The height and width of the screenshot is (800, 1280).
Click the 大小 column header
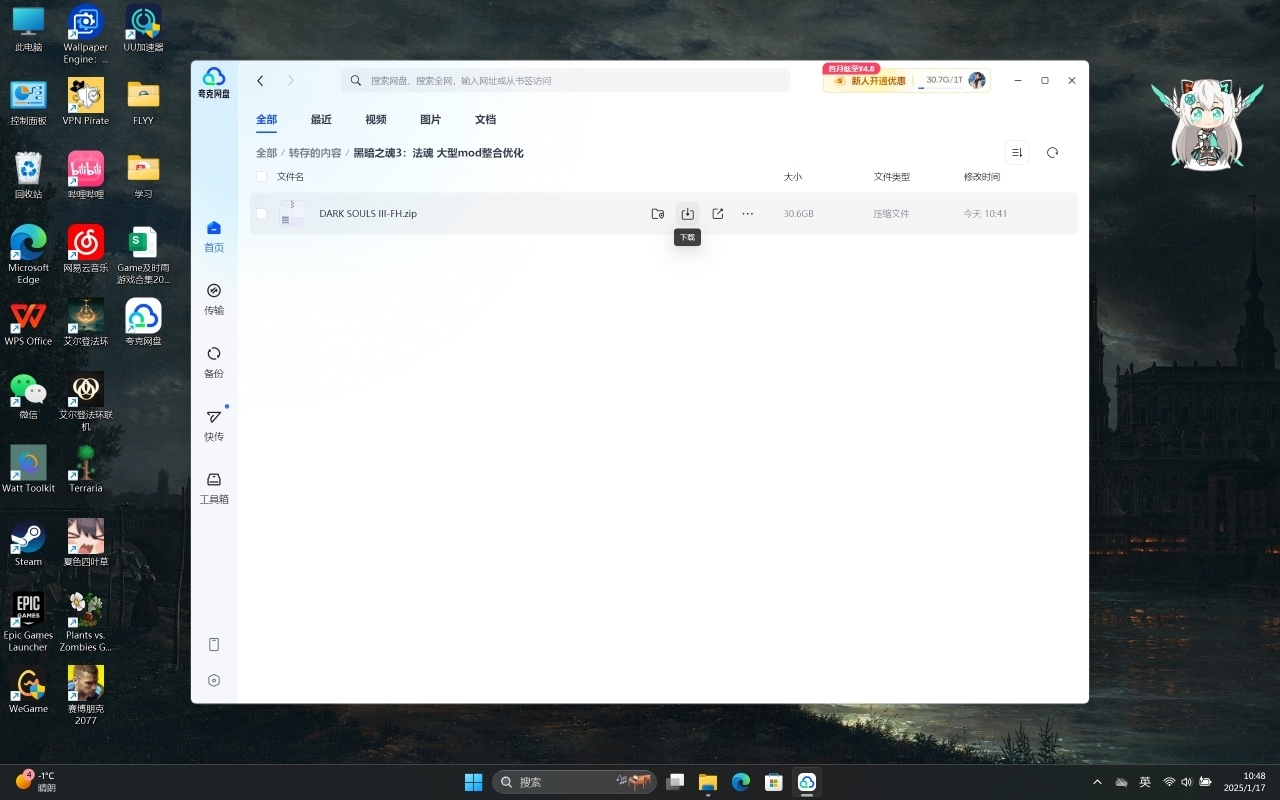tap(793, 176)
